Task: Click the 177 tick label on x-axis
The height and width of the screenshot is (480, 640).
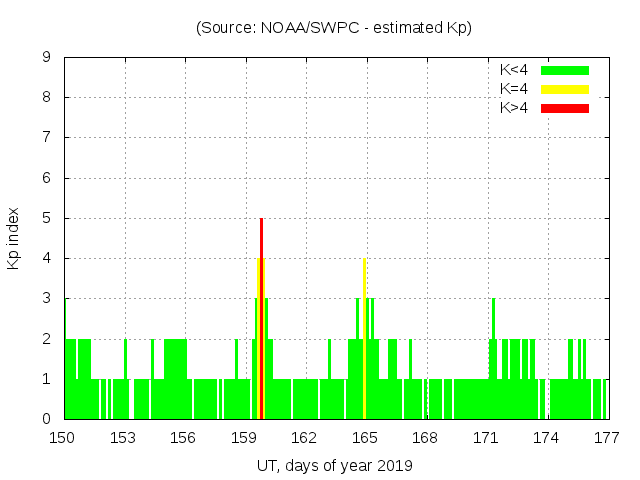Action: pyautogui.click(x=606, y=437)
